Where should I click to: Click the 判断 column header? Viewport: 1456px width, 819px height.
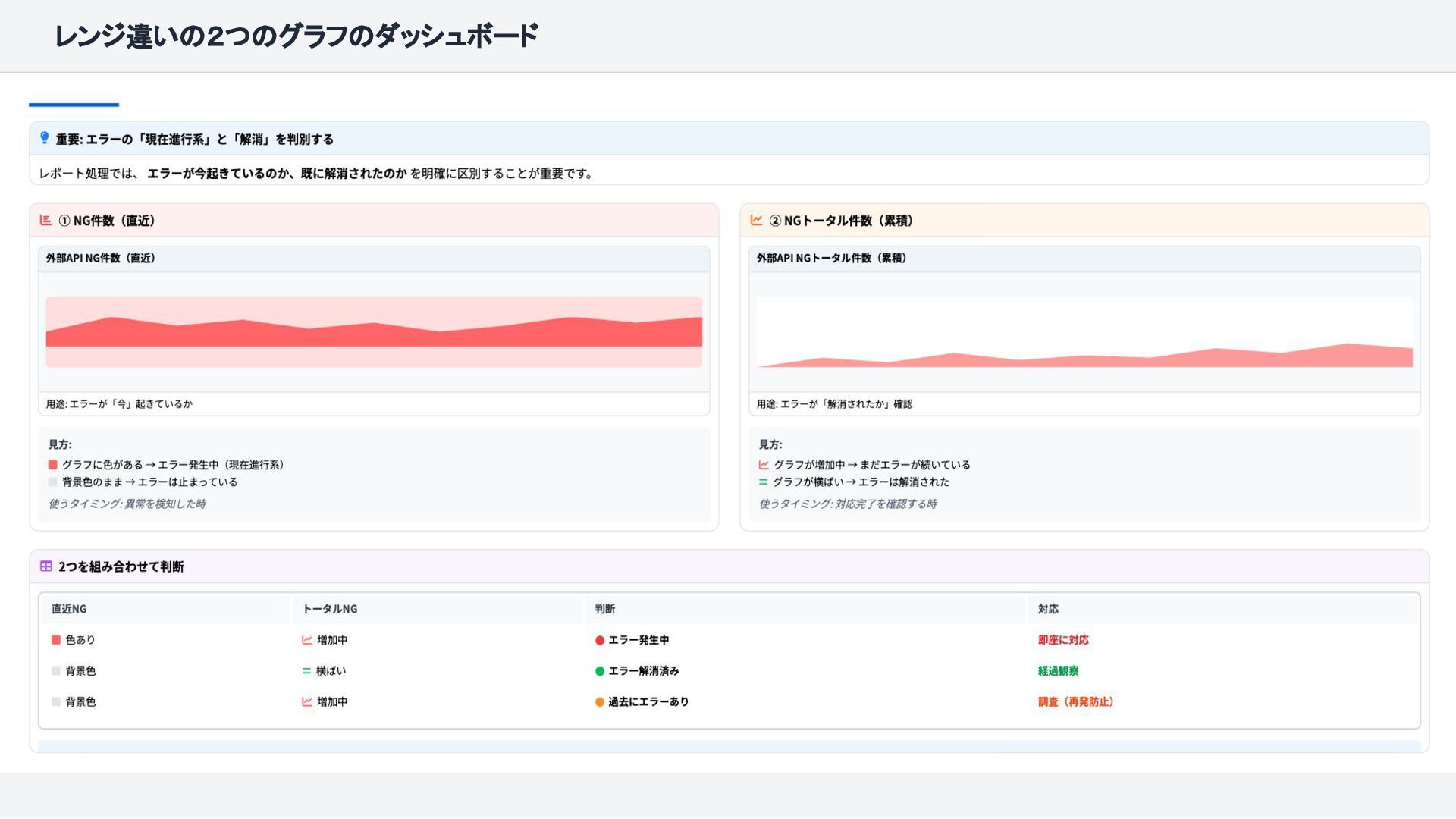click(x=604, y=609)
